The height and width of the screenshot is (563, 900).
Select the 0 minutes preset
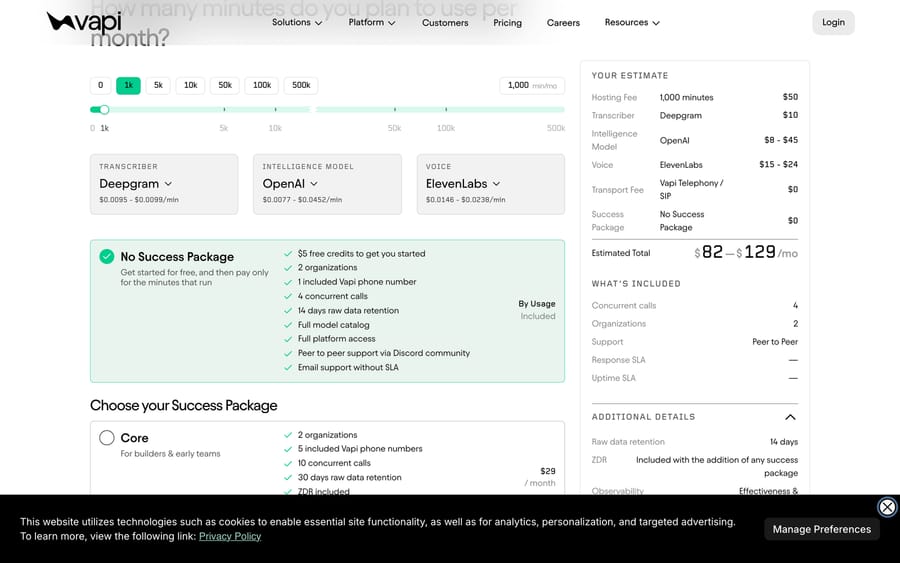[x=100, y=86]
